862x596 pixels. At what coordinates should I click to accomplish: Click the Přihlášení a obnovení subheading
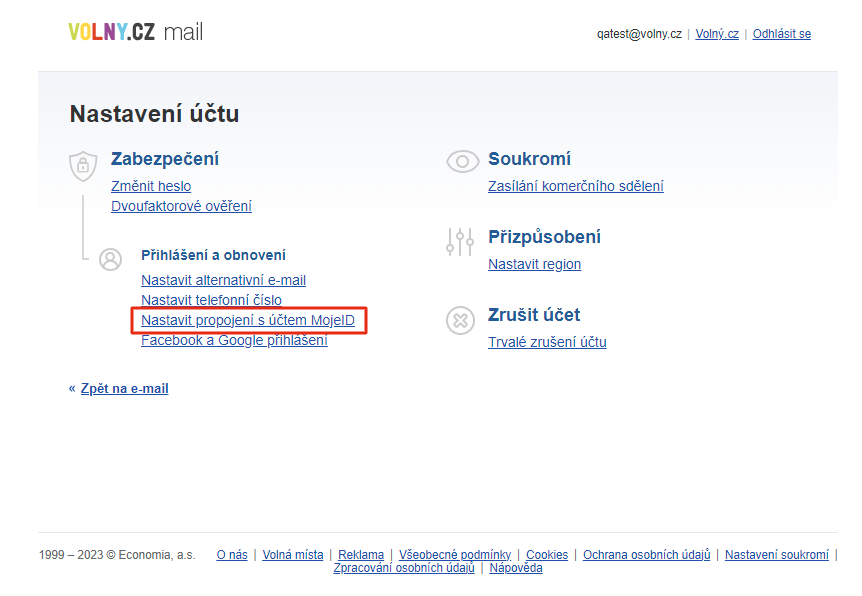213,255
